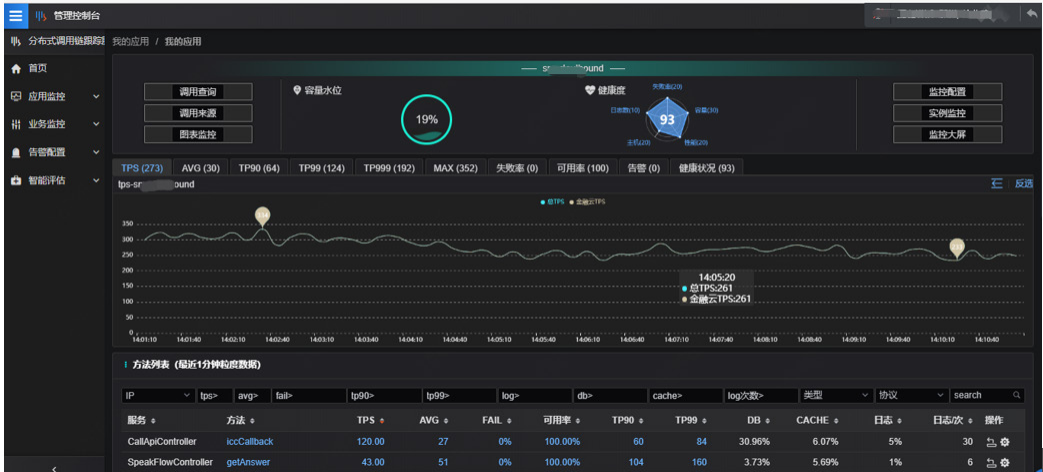Toggle the 总TPS legend series
The image size is (1043, 472).
pyautogui.click(x=552, y=201)
